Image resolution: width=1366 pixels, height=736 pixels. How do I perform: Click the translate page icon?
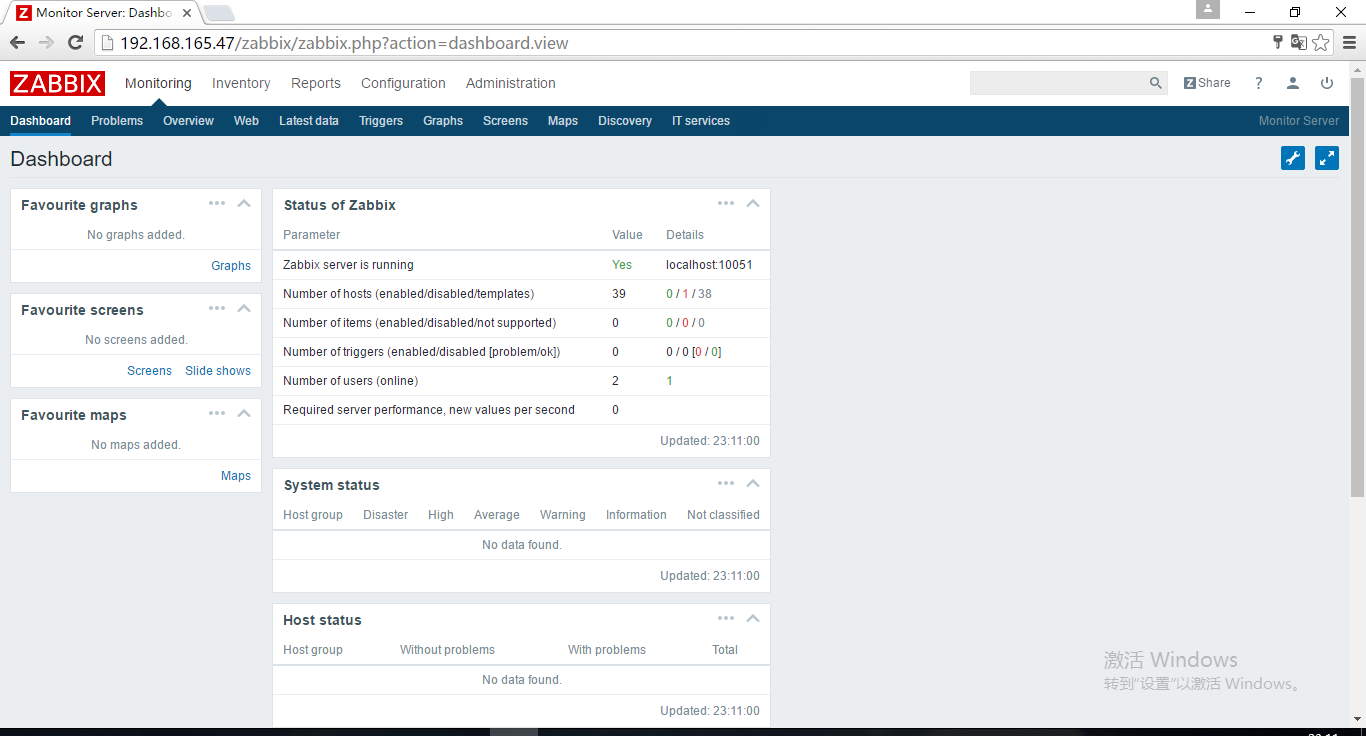1299,43
